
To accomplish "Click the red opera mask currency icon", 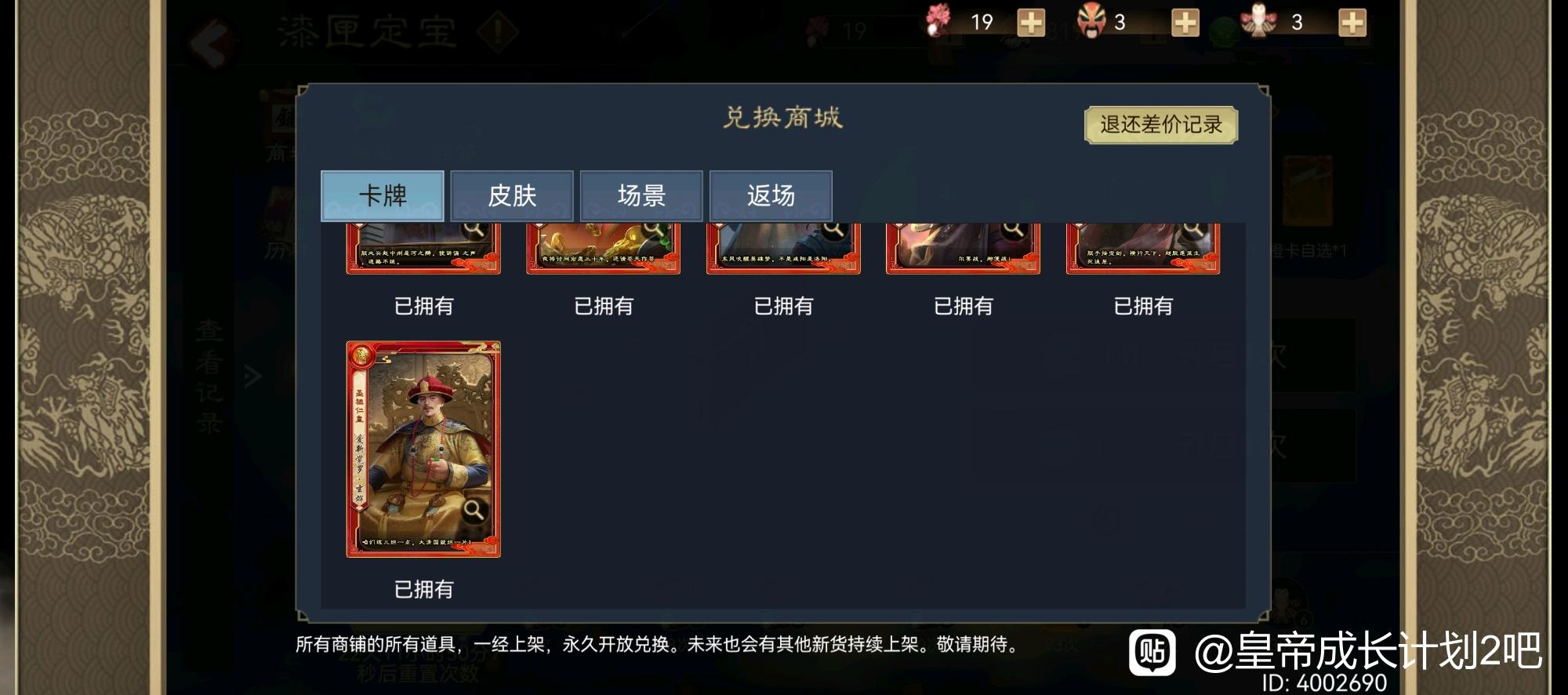I will [1091, 20].
